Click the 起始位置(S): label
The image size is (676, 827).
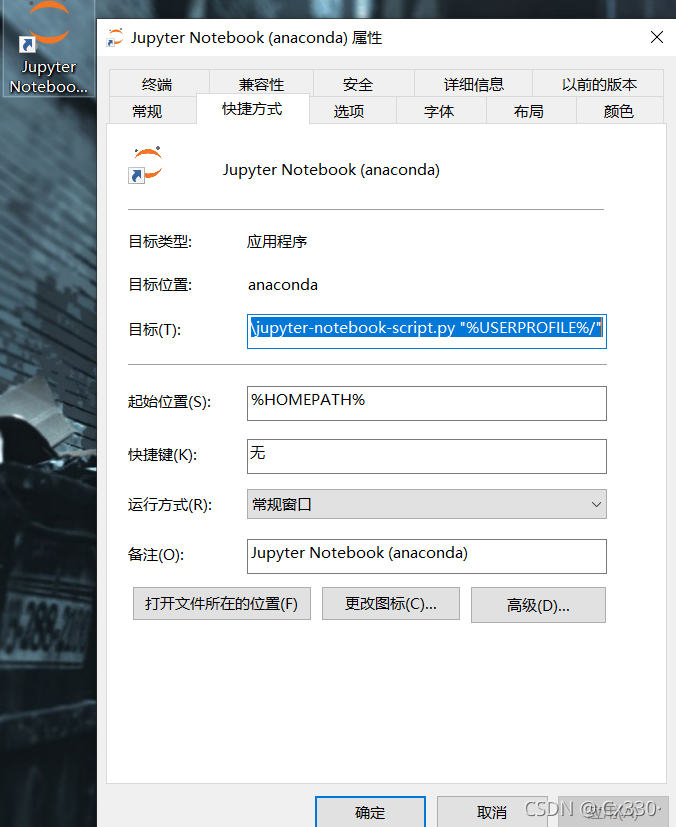pyautogui.click(x=169, y=402)
